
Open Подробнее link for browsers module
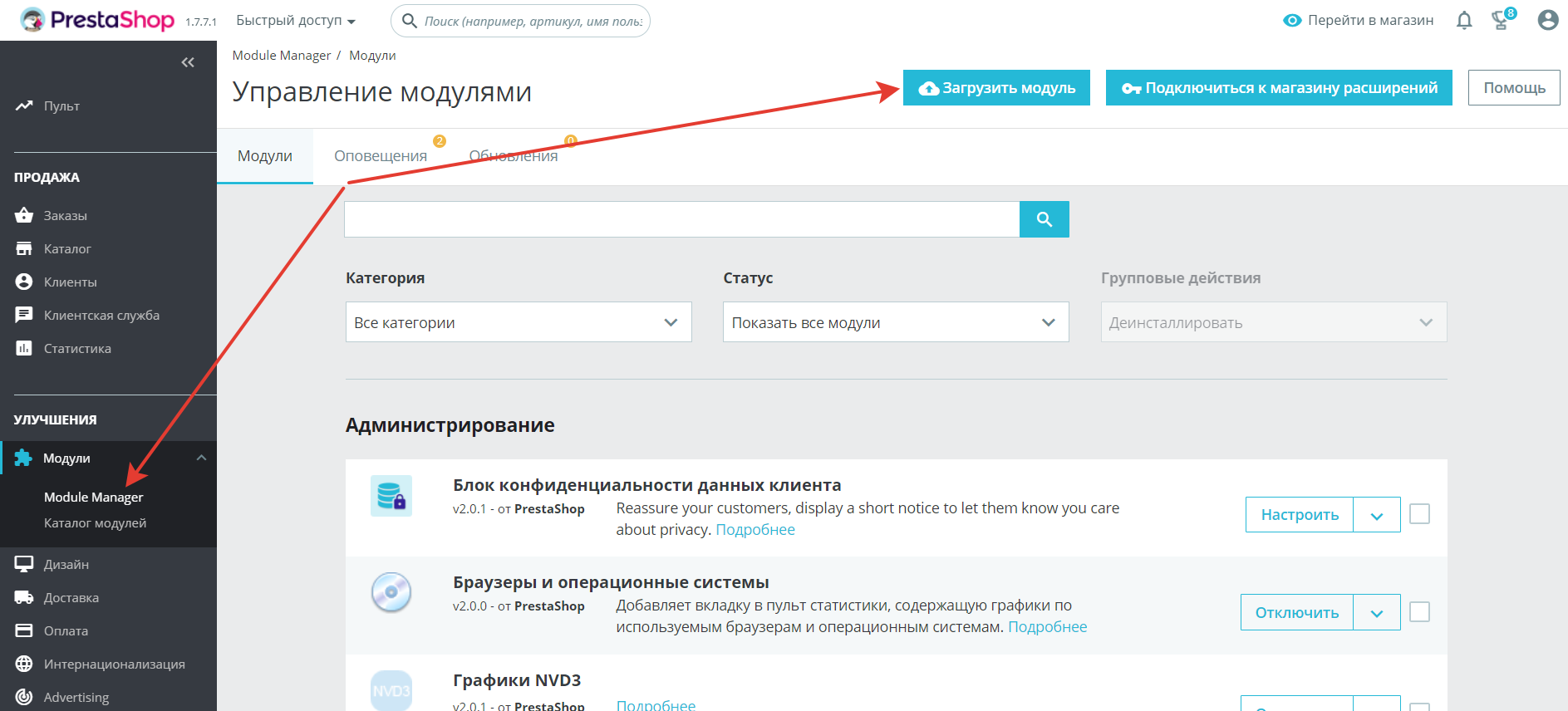(x=1047, y=627)
